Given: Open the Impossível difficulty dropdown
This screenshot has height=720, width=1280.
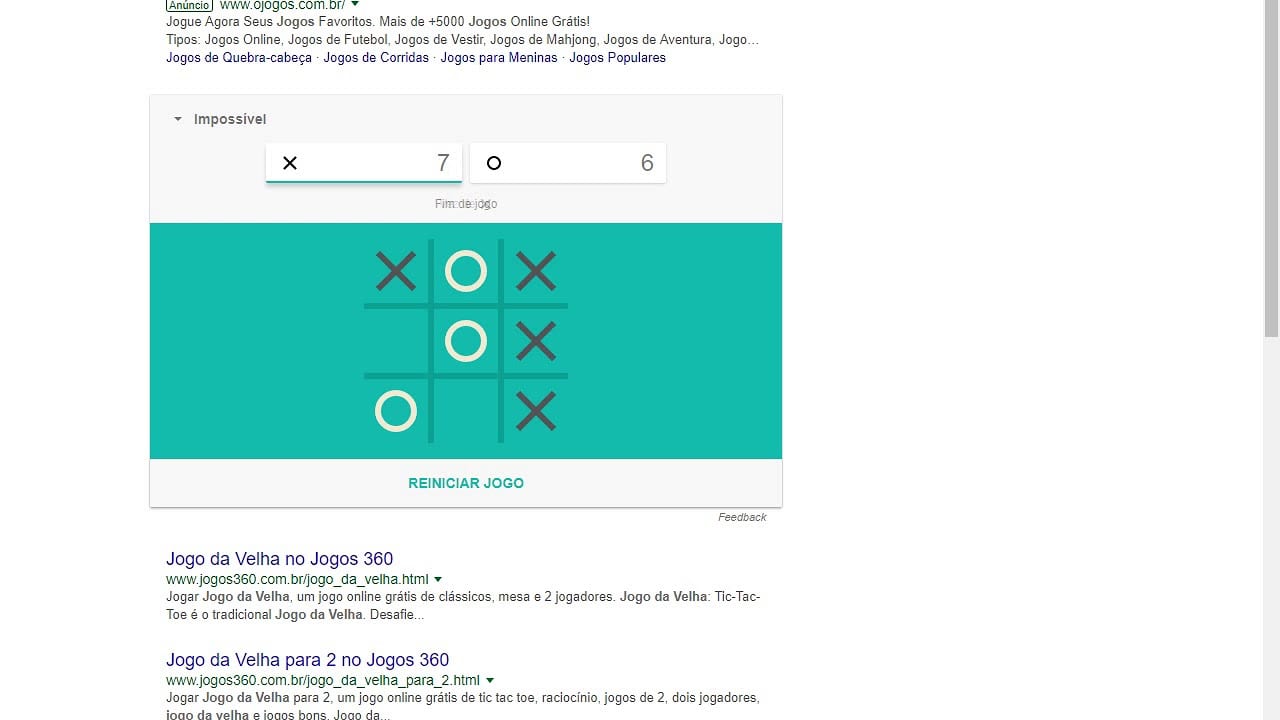Looking at the screenshot, I should [x=219, y=119].
